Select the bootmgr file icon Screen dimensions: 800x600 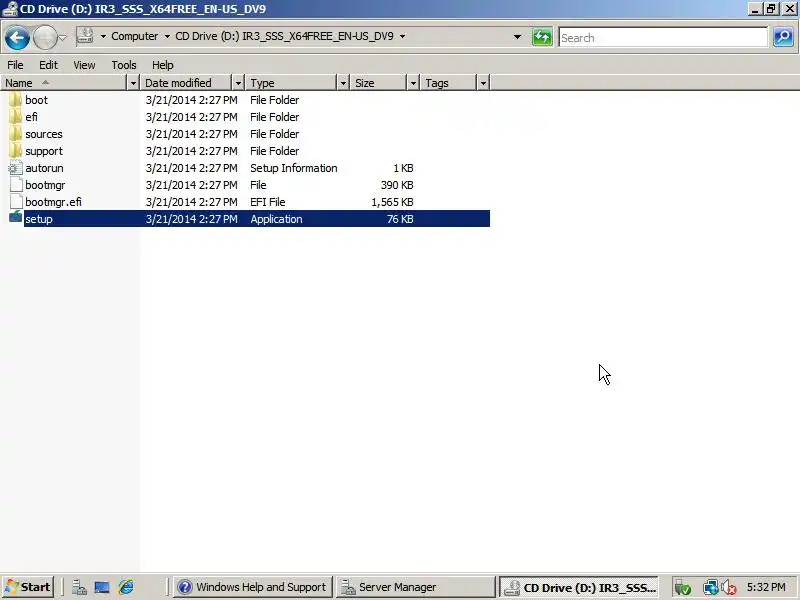tap(16, 185)
